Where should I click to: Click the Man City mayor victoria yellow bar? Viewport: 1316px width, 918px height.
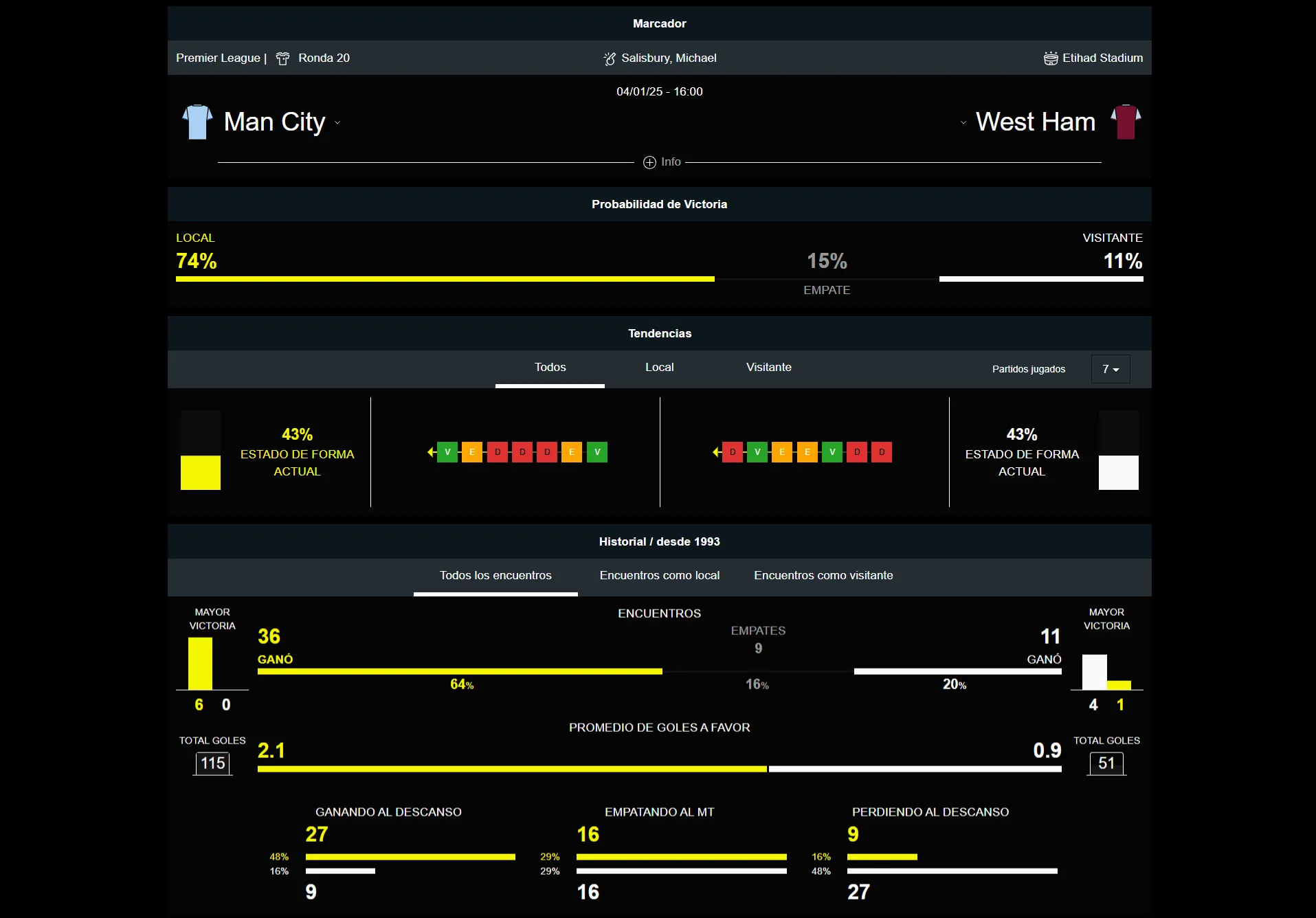coord(201,664)
